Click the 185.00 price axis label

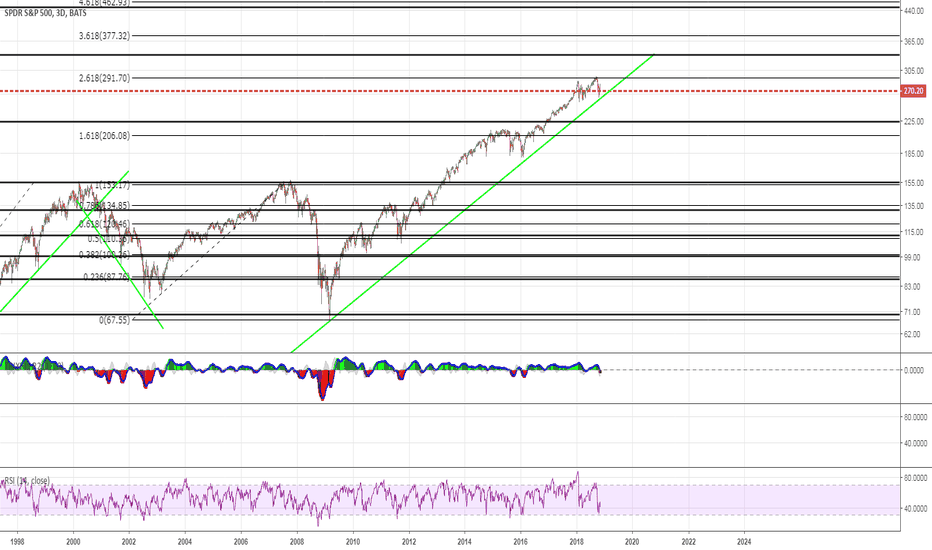pos(914,154)
